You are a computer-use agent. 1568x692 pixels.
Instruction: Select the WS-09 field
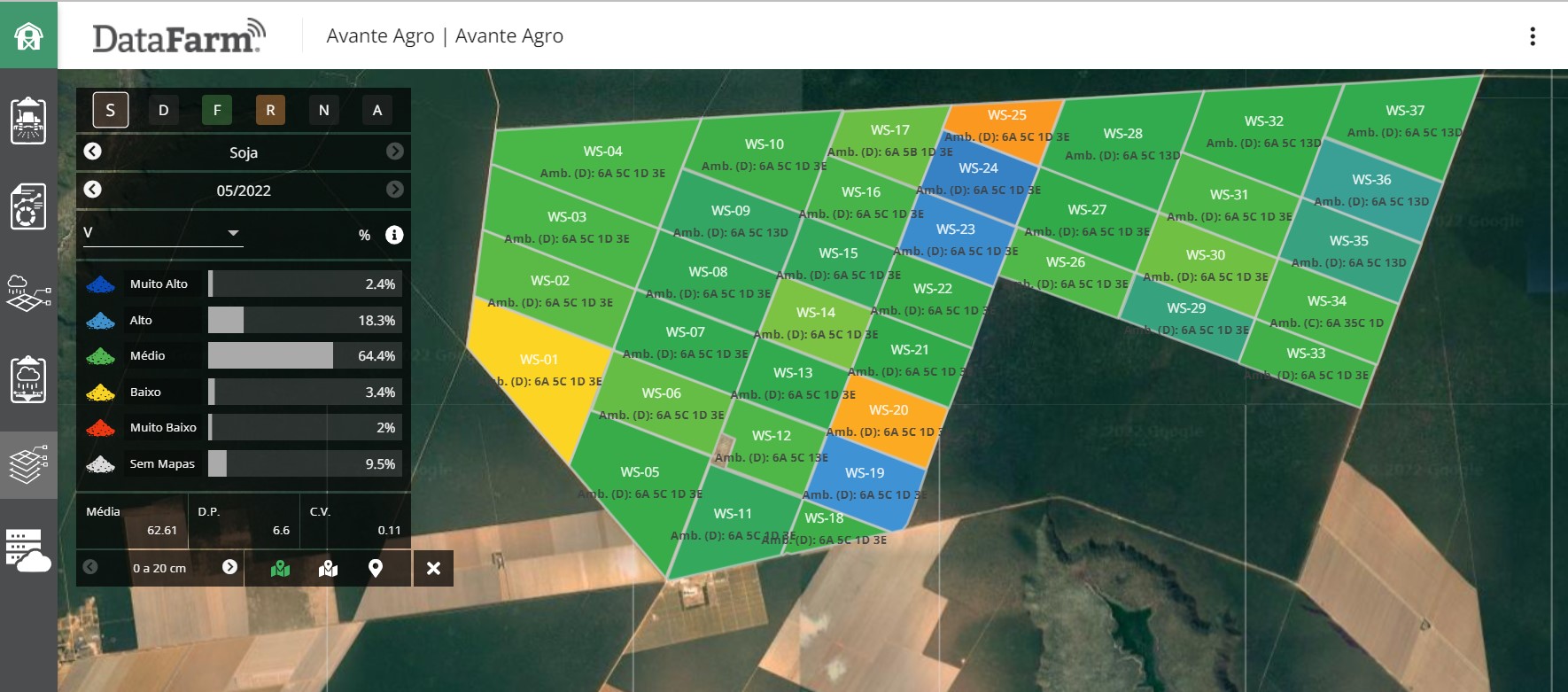(730, 222)
